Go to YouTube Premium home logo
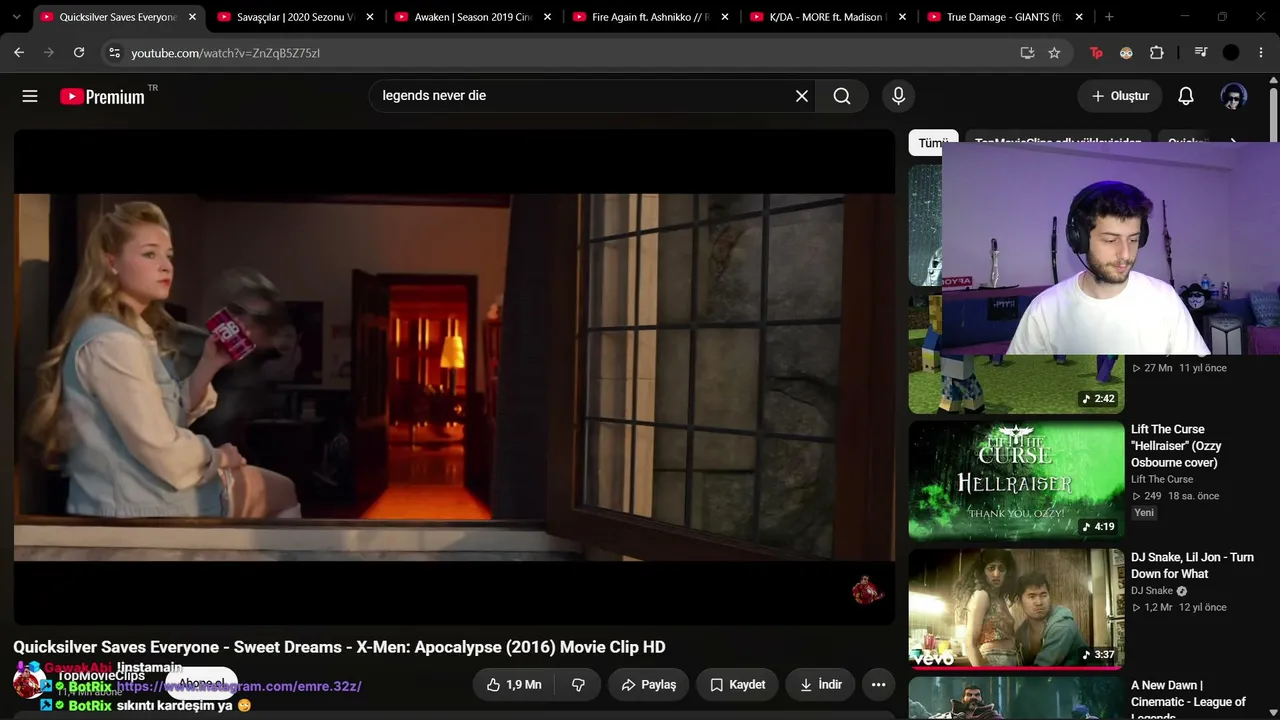 coord(103,96)
